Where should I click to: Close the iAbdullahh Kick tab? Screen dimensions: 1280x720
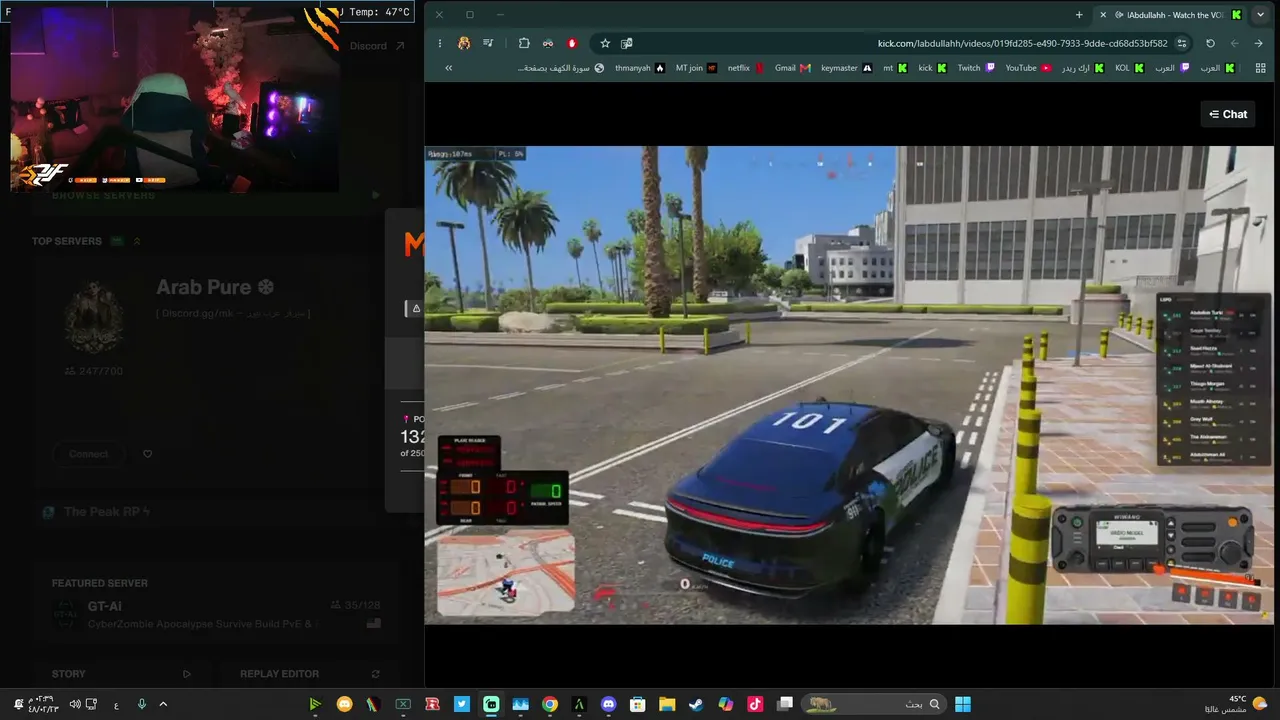(x=1104, y=15)
